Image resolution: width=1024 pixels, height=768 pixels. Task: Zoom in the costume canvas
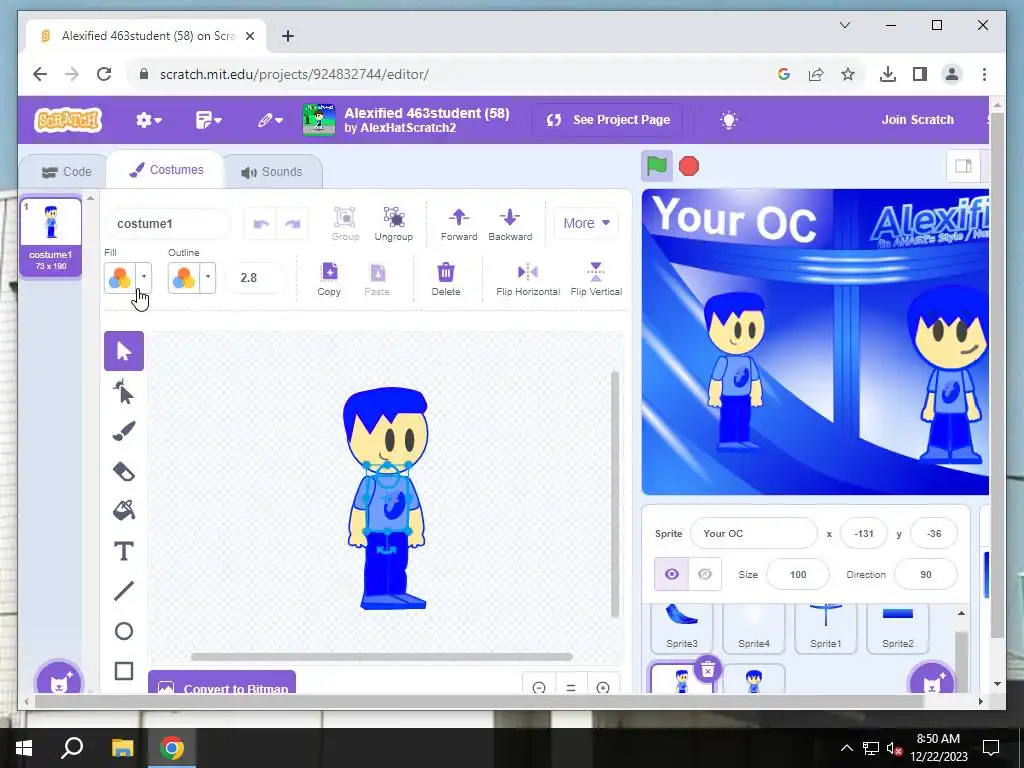click(x=603, y=688)
